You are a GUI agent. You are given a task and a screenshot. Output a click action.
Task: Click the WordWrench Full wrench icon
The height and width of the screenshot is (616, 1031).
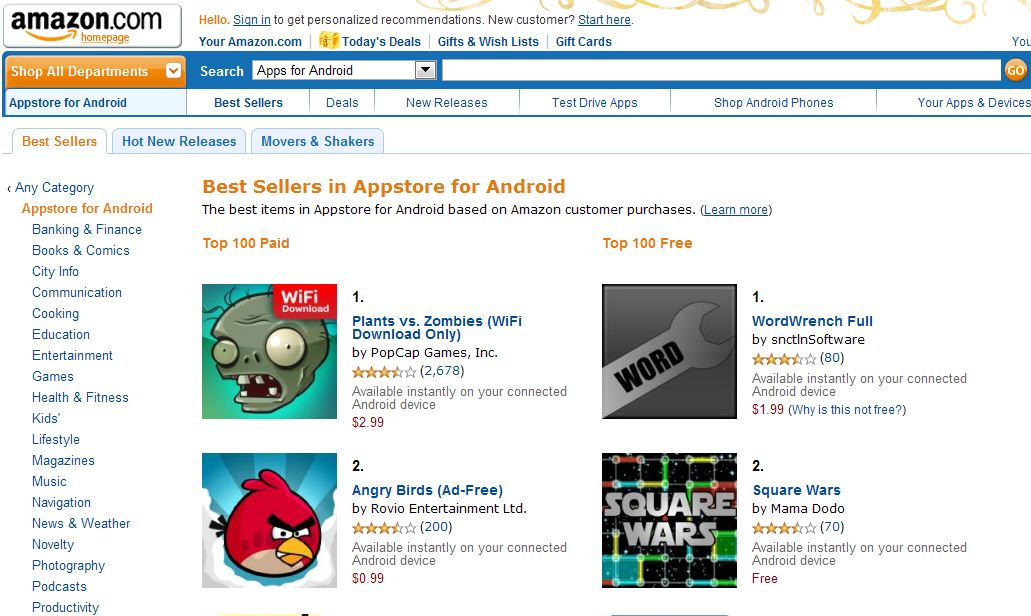(669, 351)
